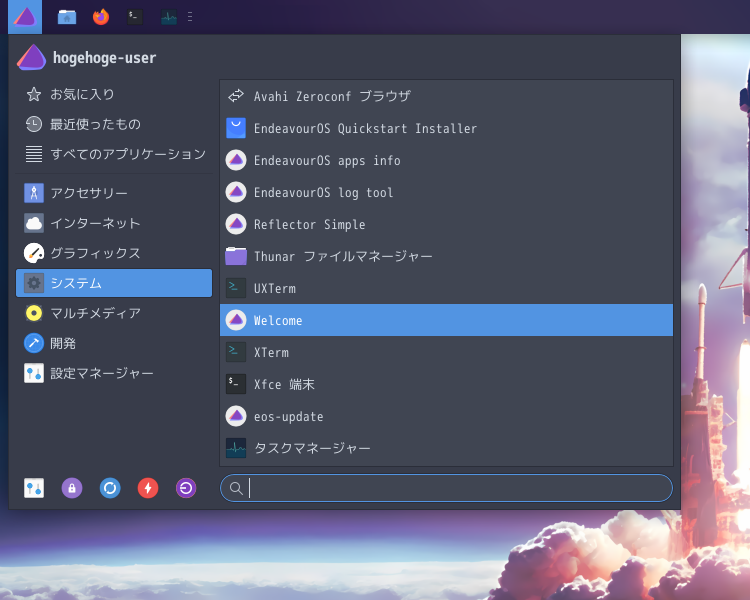Screen dimensions: 750x600
Task: Launch the Welcome app
Action: [446, 320]
